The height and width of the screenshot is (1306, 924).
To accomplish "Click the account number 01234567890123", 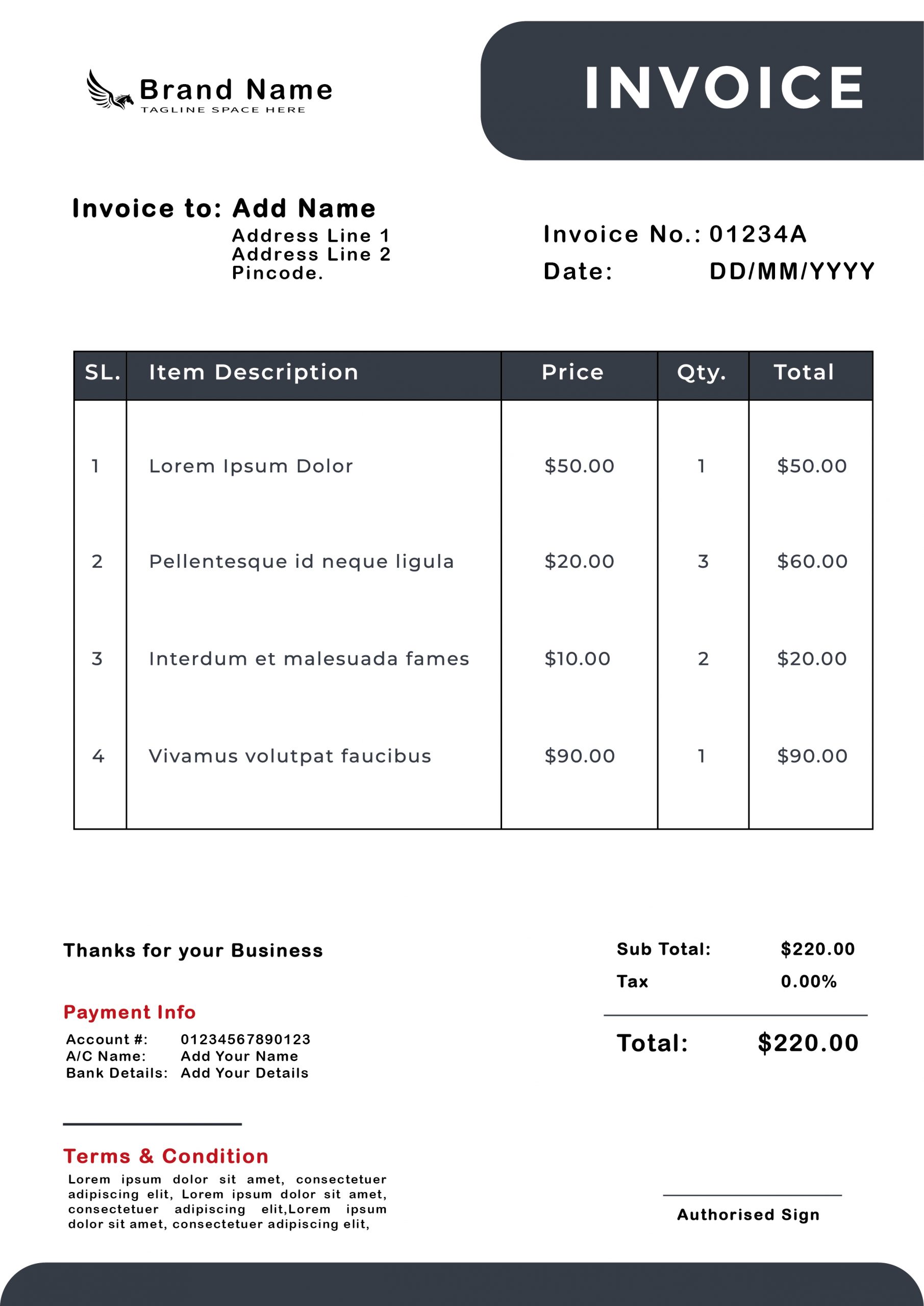I will tap(245, 1039).
